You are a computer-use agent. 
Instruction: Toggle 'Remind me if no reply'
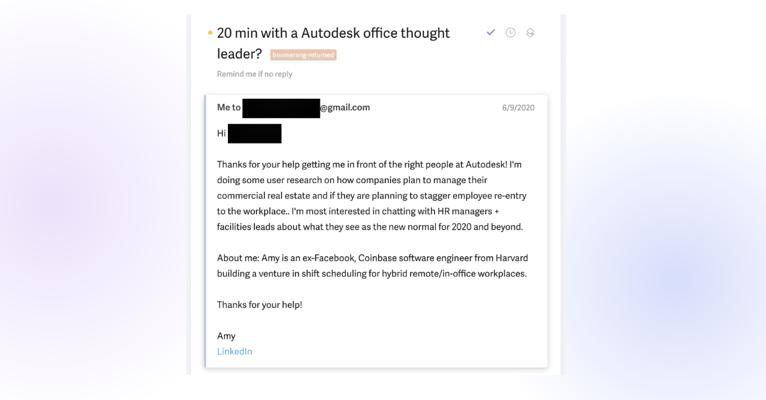(x=254, y=74)
